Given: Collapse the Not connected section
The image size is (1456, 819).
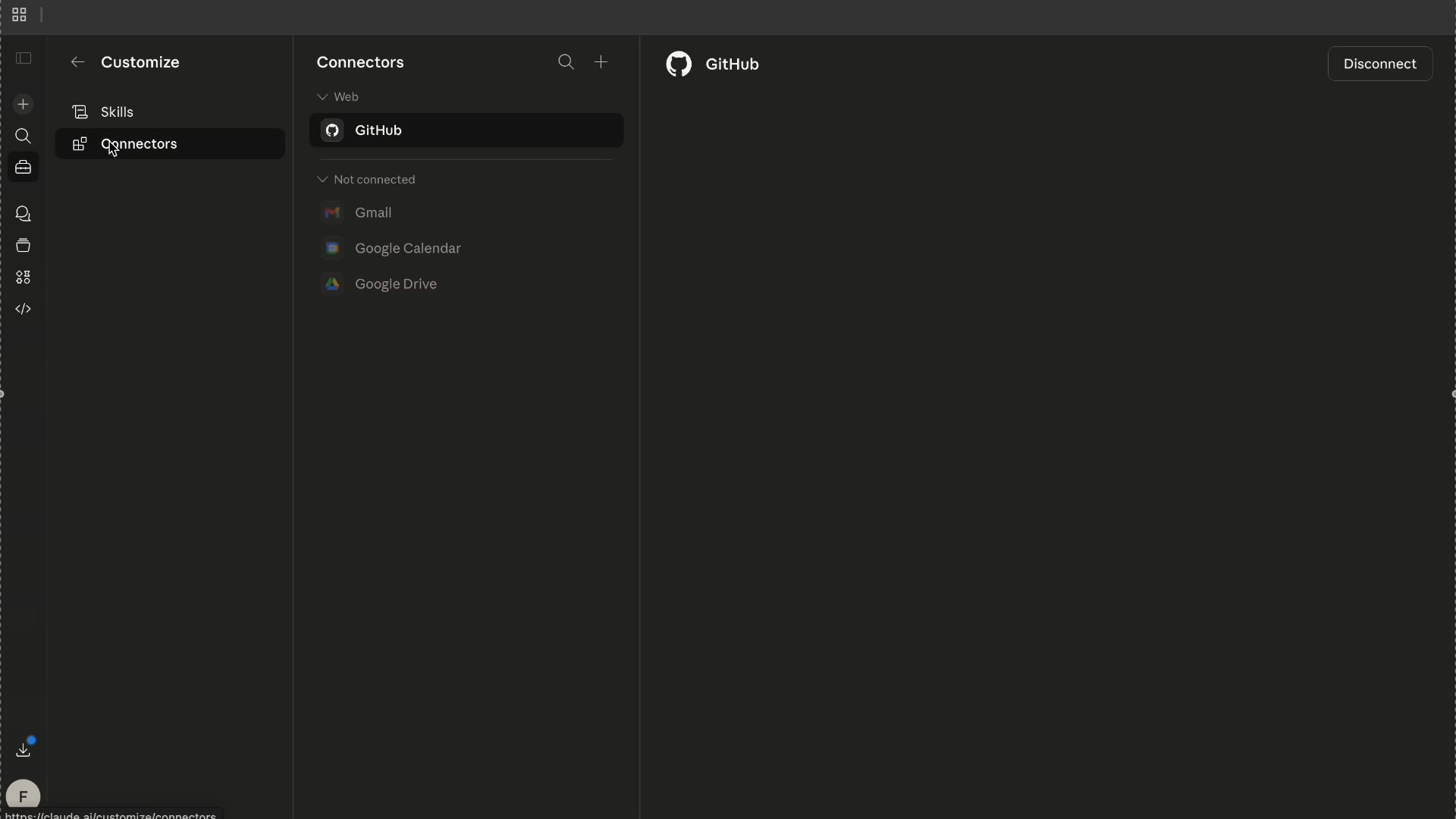Looking at the screenshot, I should 323,179.
